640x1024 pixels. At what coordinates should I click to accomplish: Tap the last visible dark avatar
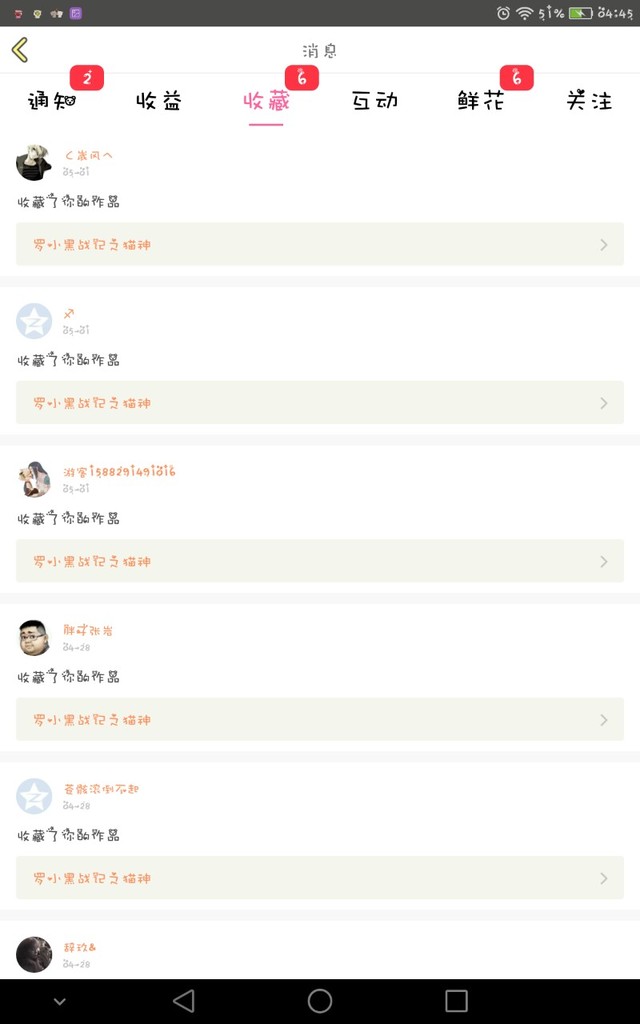click(x=34, y=954)
